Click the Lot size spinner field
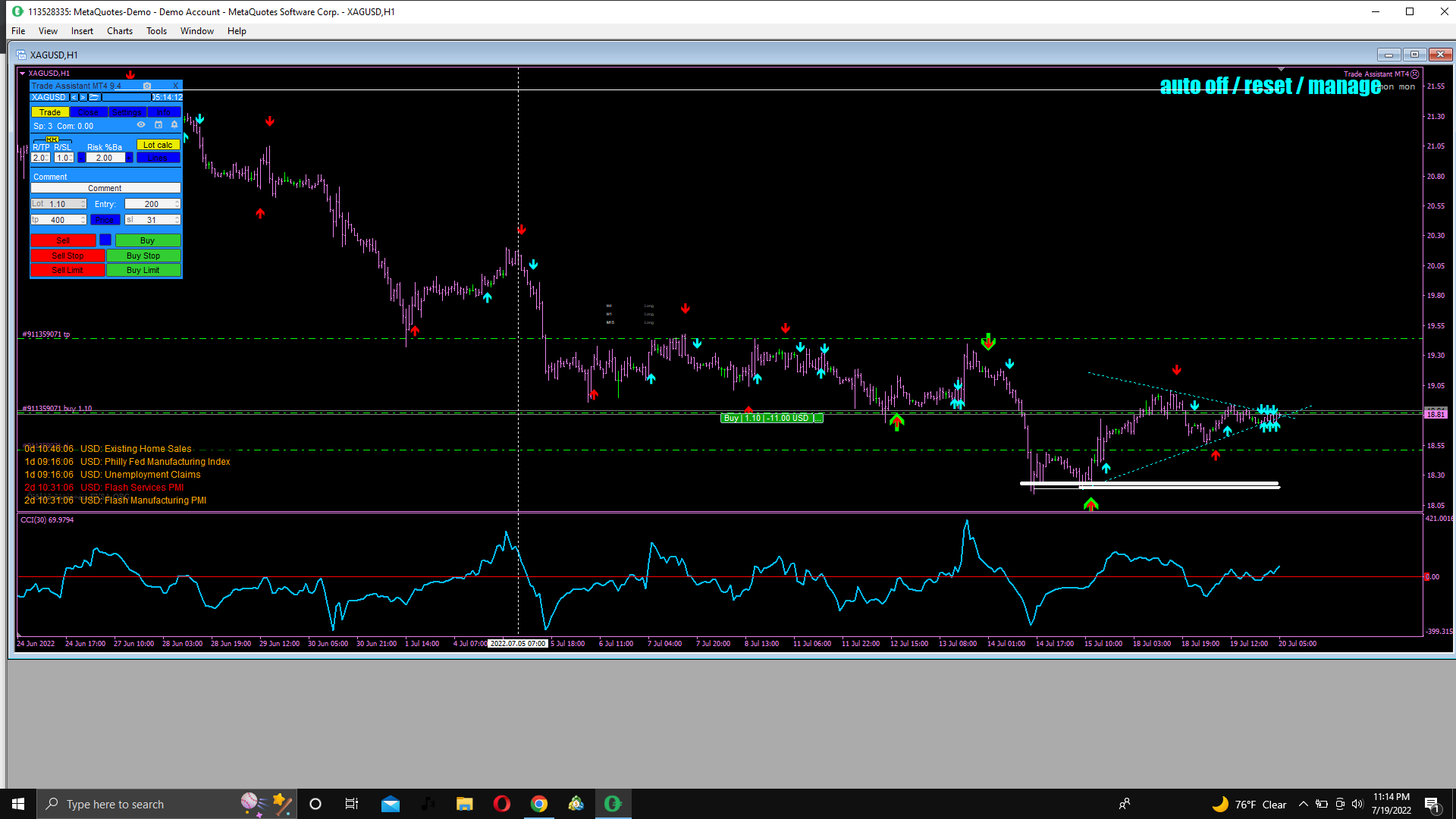This screenshot has width=1456, height=819. pos(58,204)
